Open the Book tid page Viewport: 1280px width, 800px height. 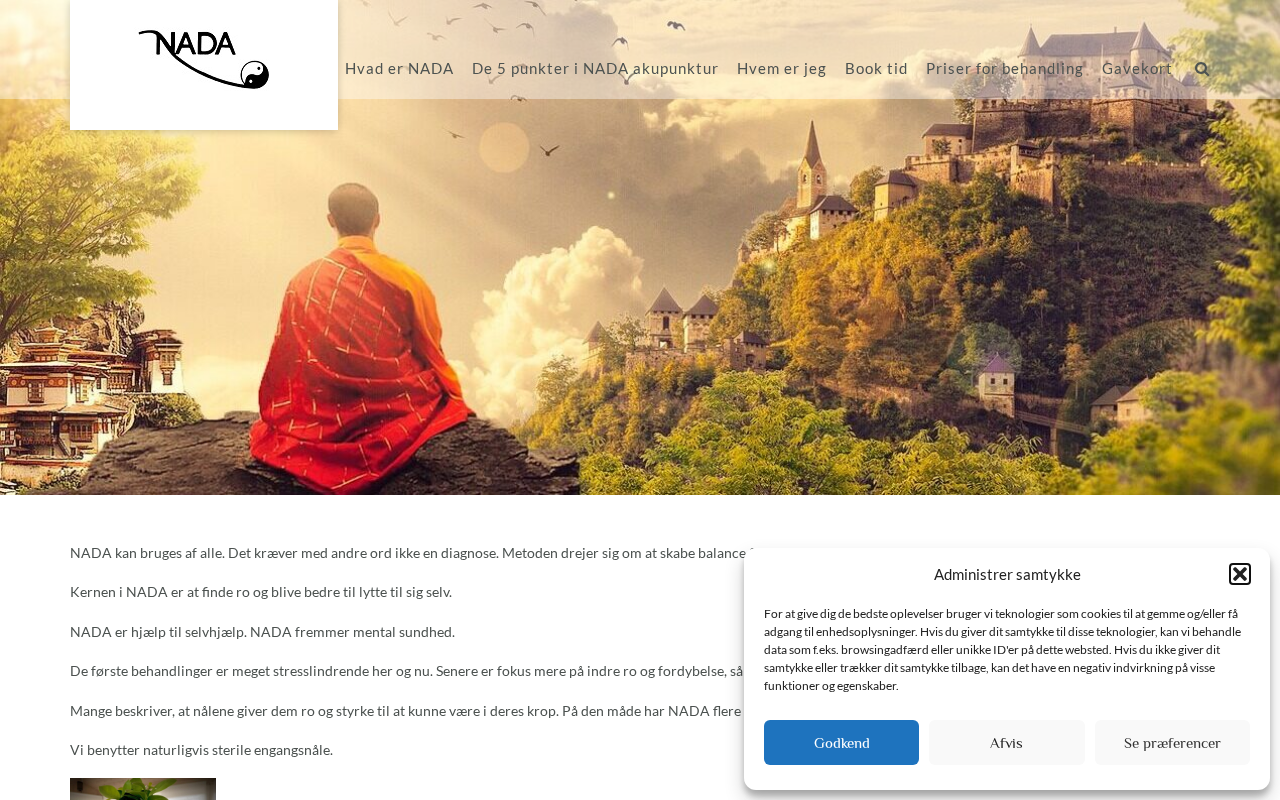[x=876, y=68]
